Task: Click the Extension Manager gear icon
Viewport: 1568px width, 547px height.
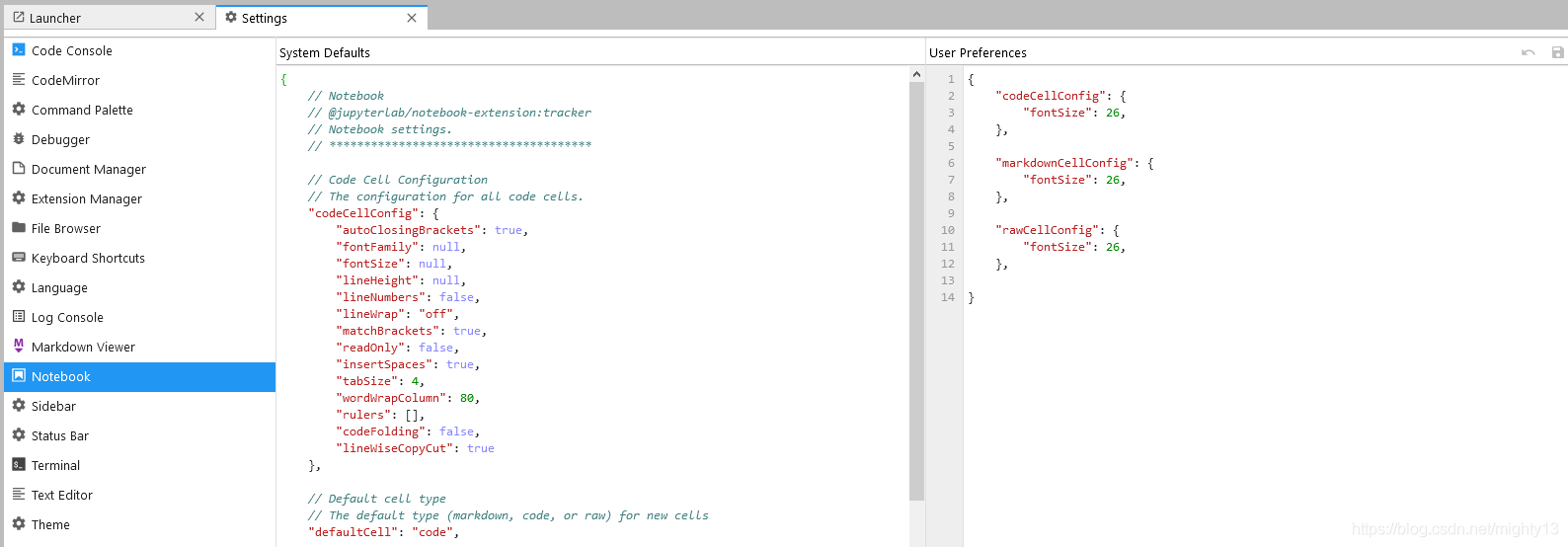Action: click(19, 197)
